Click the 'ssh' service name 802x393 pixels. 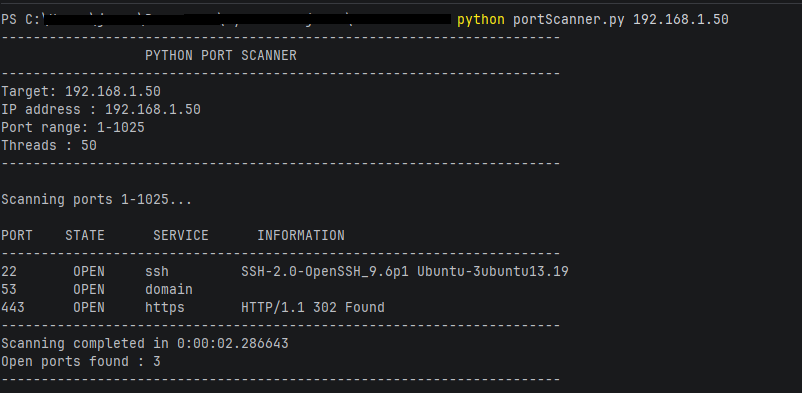pos(157,272)
